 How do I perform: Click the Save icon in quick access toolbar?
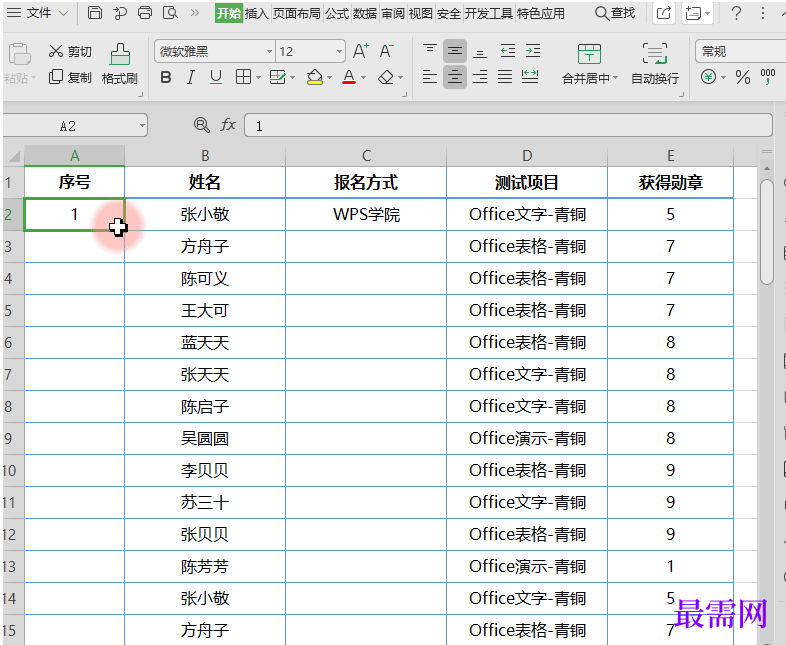(x=95, y=13)
